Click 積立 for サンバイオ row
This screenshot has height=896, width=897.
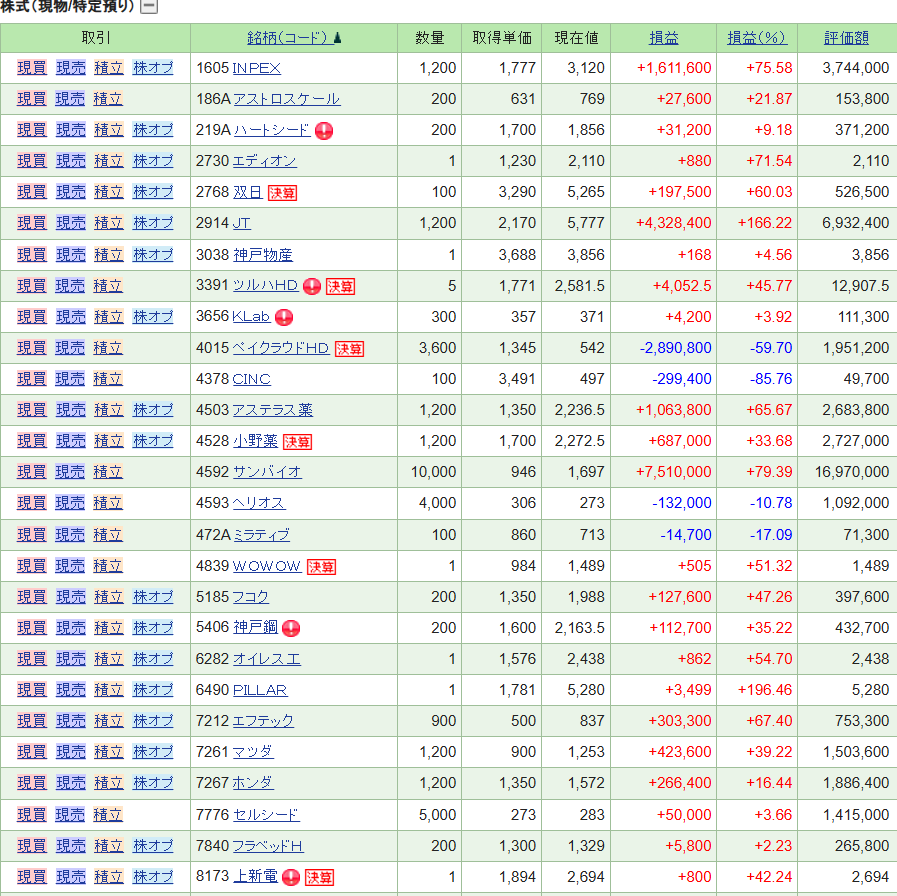(x=108, y=472)
